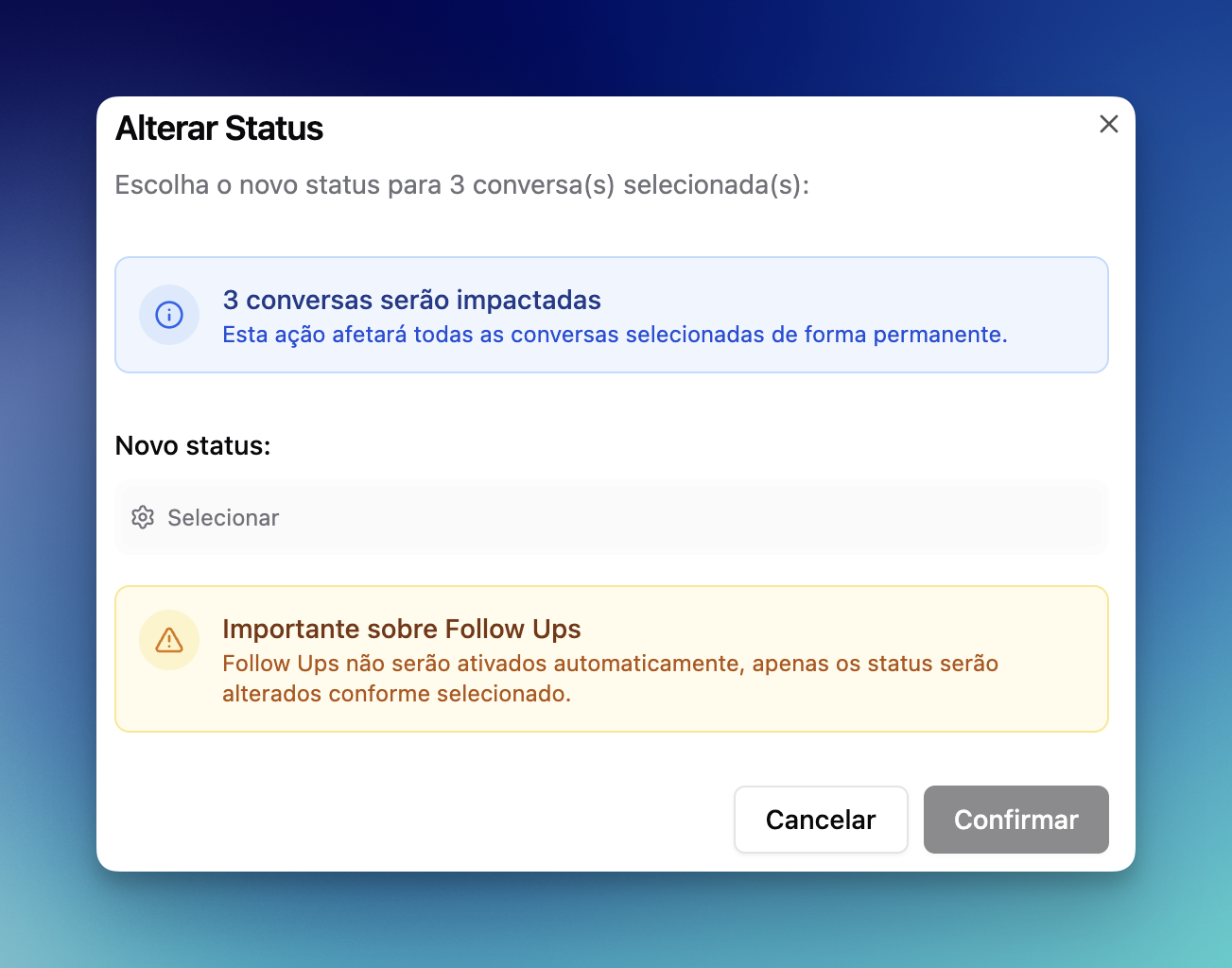Open the status picker under Novo status
The image size is (1232, 968).
click(612, 517)
